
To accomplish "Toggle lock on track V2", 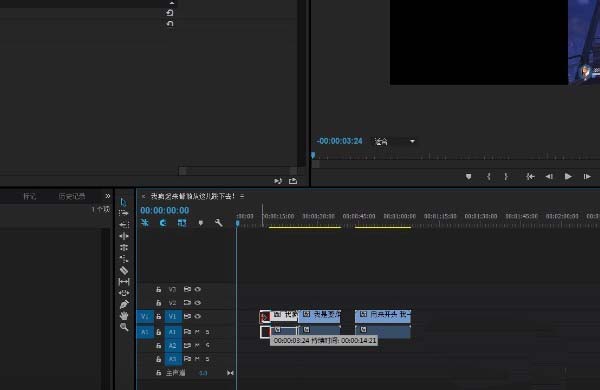I will coord(158,303).
